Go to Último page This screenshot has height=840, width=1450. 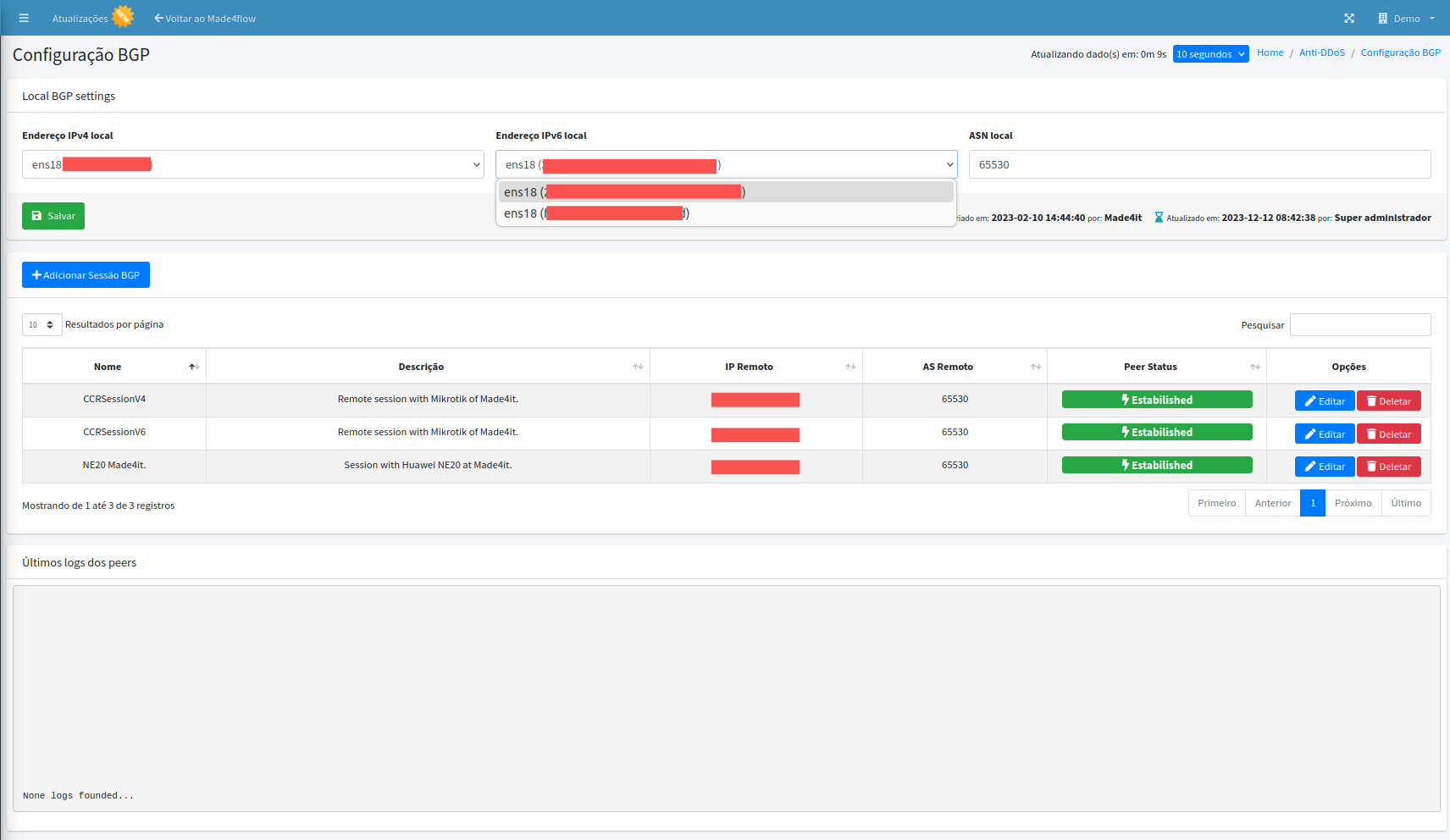[1406, 503]
